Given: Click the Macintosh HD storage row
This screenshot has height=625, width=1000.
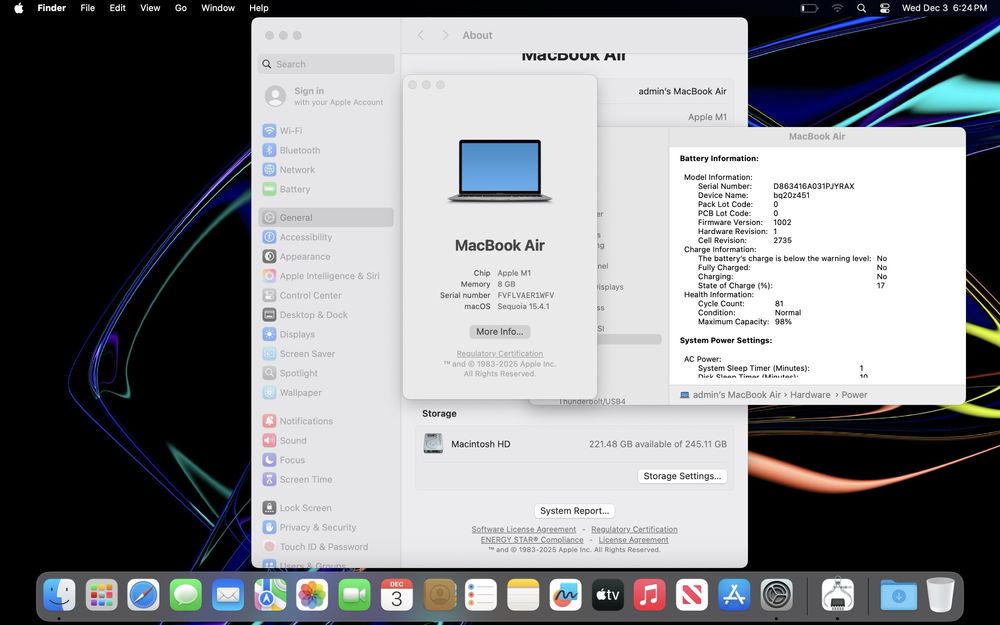Looking at the screenshot, I should [x=574, y=444].
